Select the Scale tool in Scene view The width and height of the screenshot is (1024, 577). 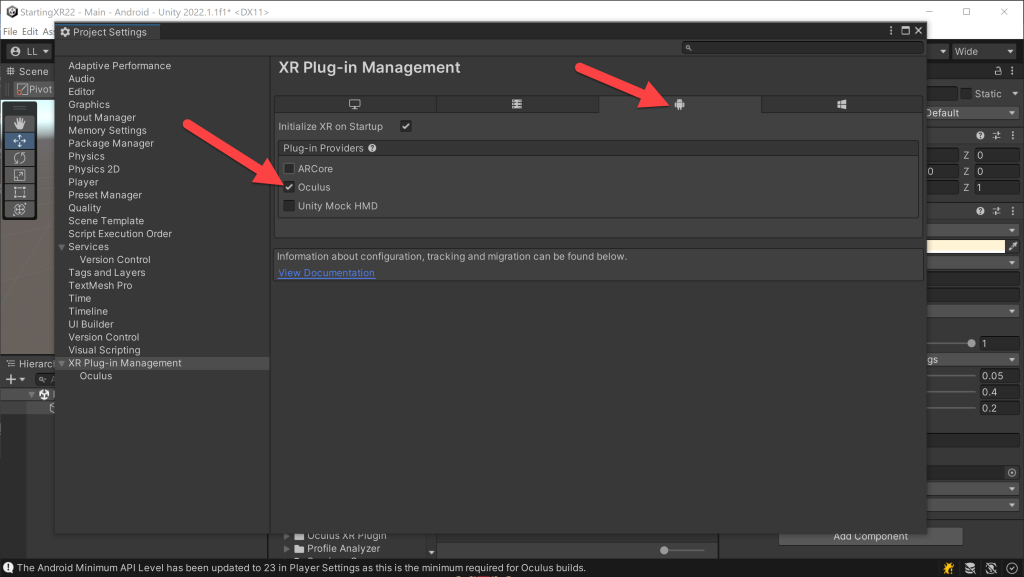click(x=20, y=175)
